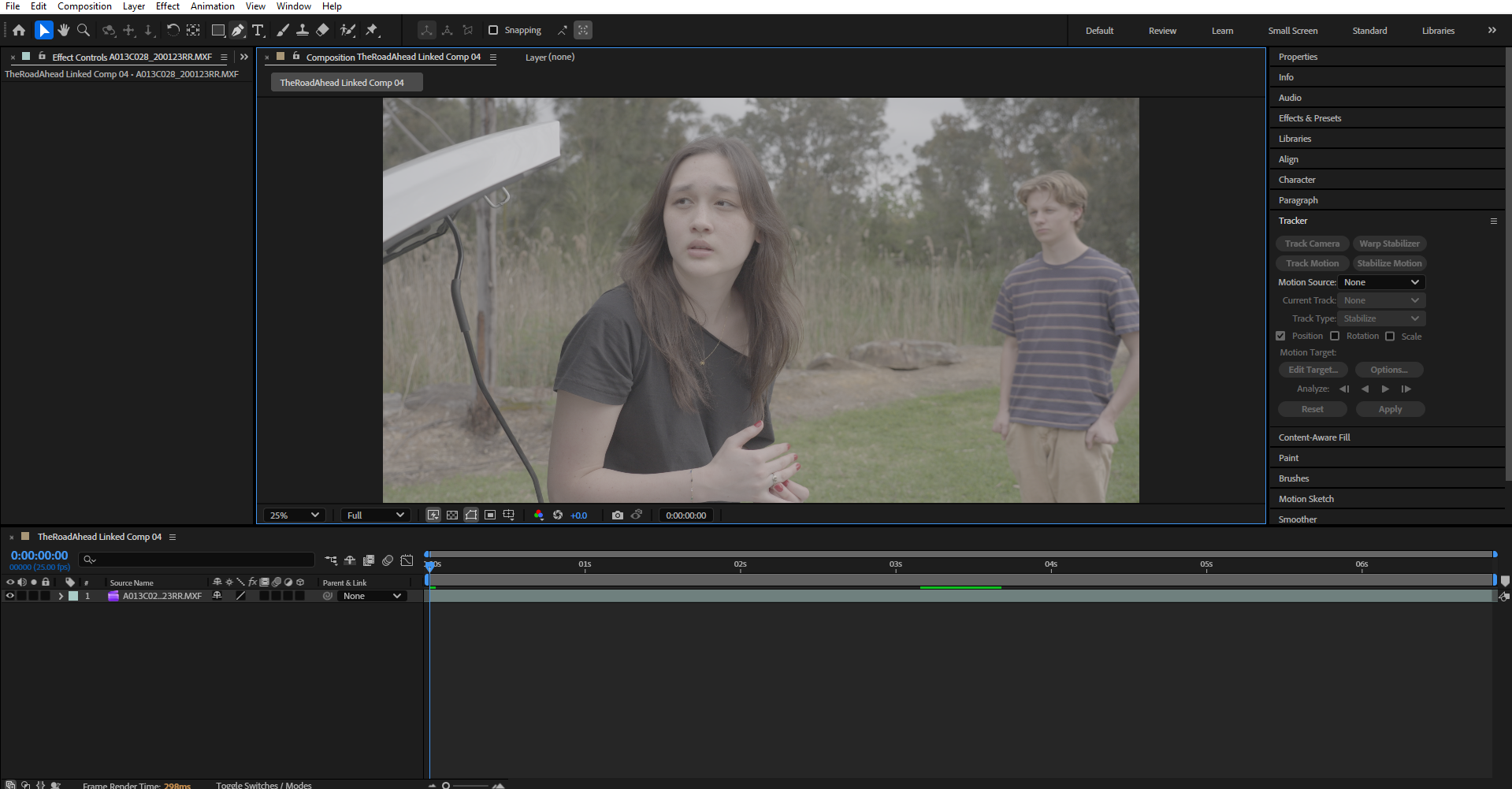The height and width of the screenshot is (789, 1512).
Task: Adjust the +0.0 exposure control
Action: 578,515
